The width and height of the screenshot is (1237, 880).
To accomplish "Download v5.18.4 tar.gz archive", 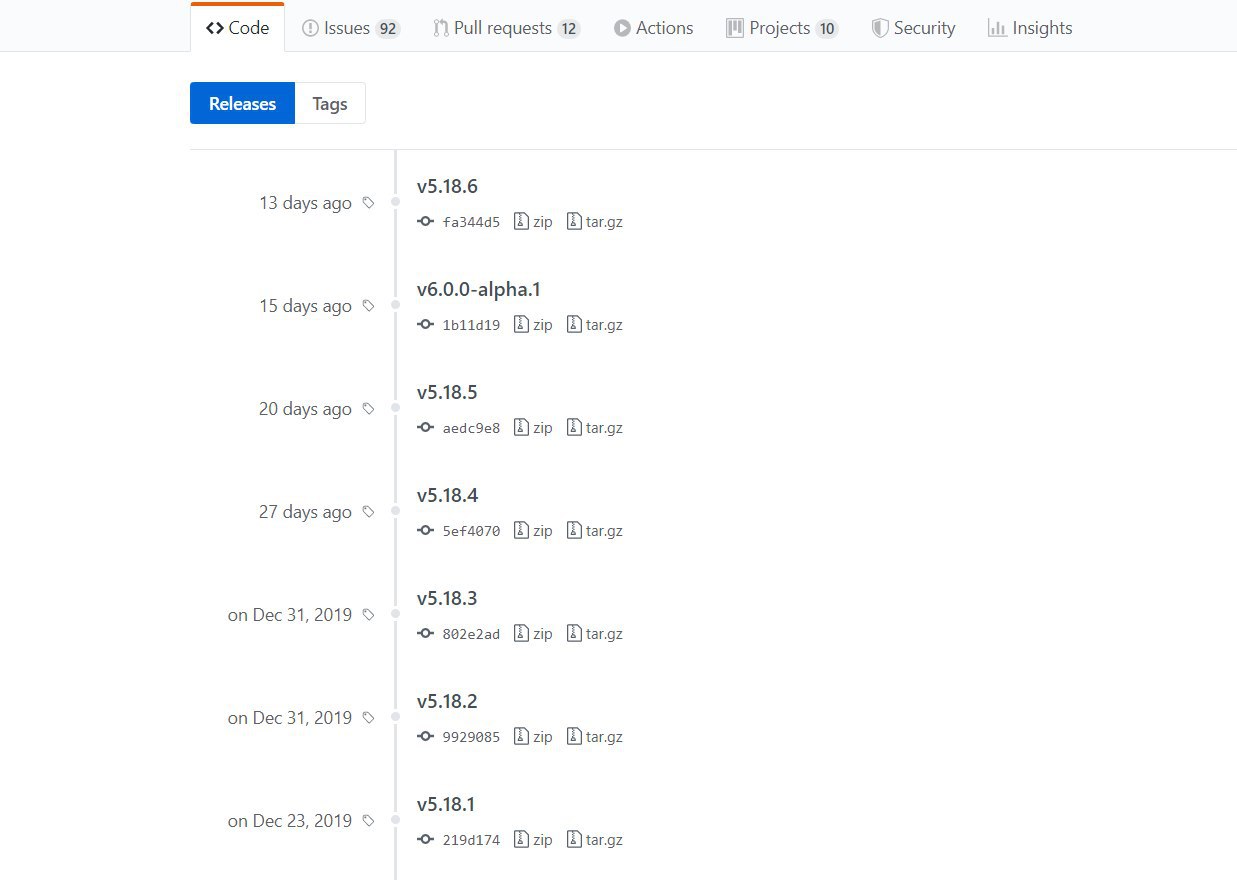I will click(595, 531).
